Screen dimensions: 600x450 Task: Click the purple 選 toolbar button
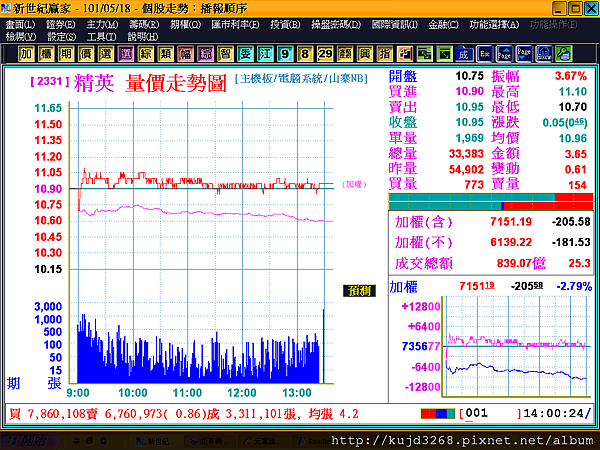(126, 54)
